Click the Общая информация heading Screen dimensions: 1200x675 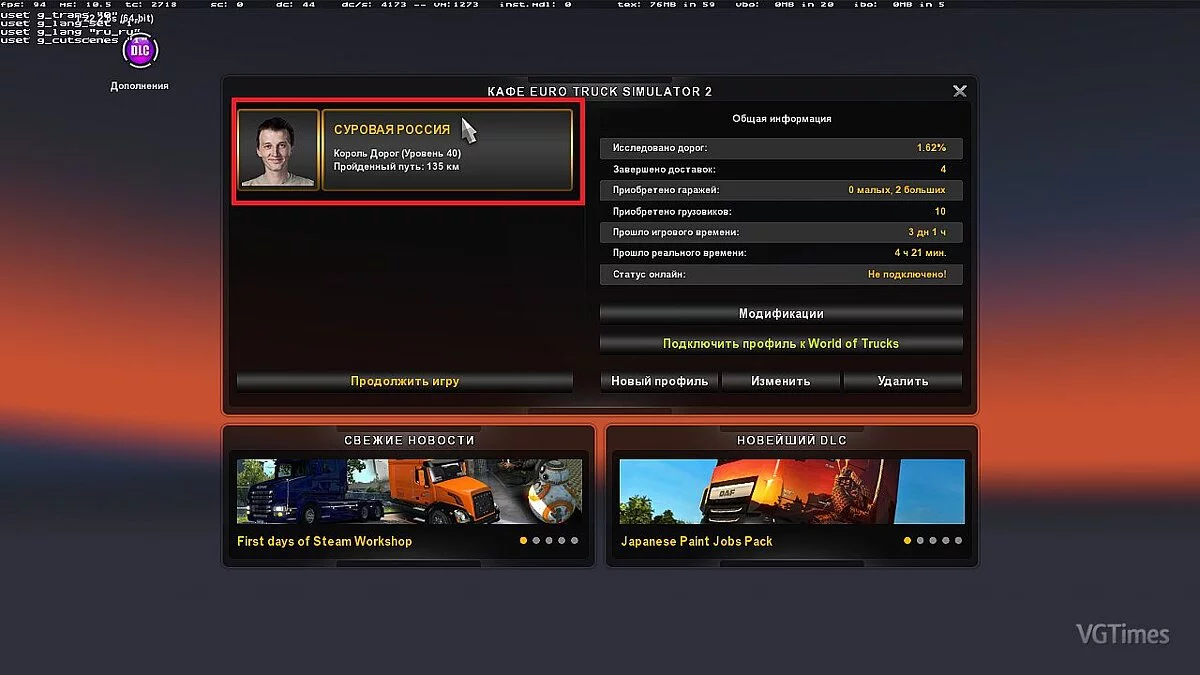781,119
